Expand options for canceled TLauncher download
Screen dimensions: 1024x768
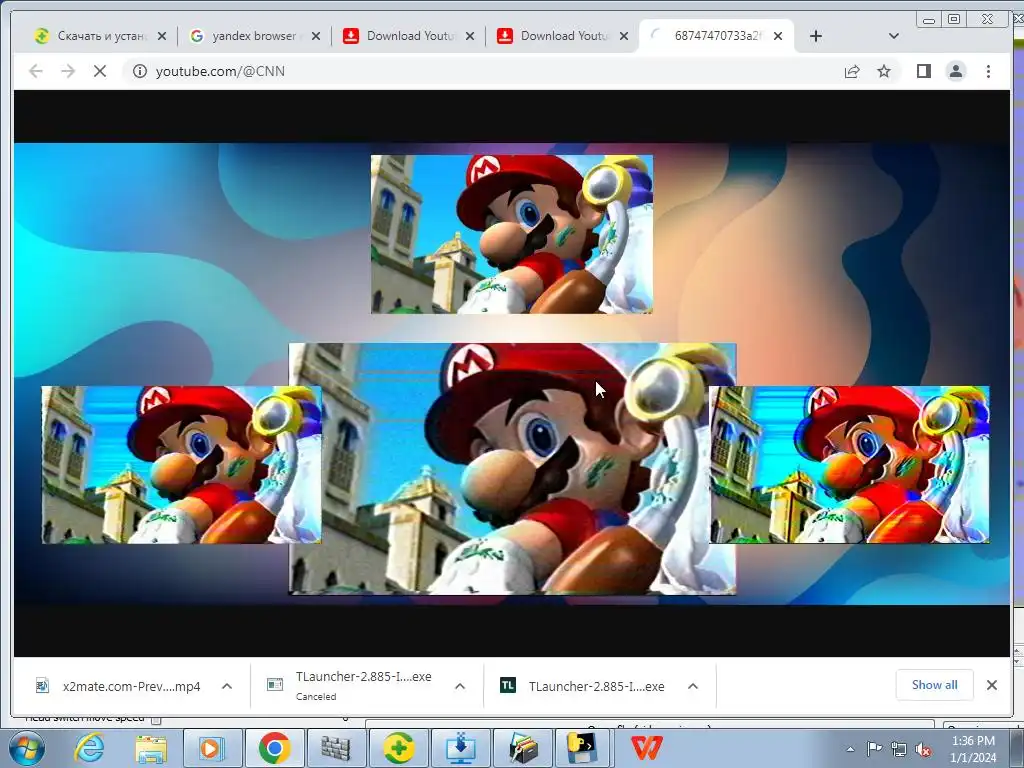click(460, 686)
